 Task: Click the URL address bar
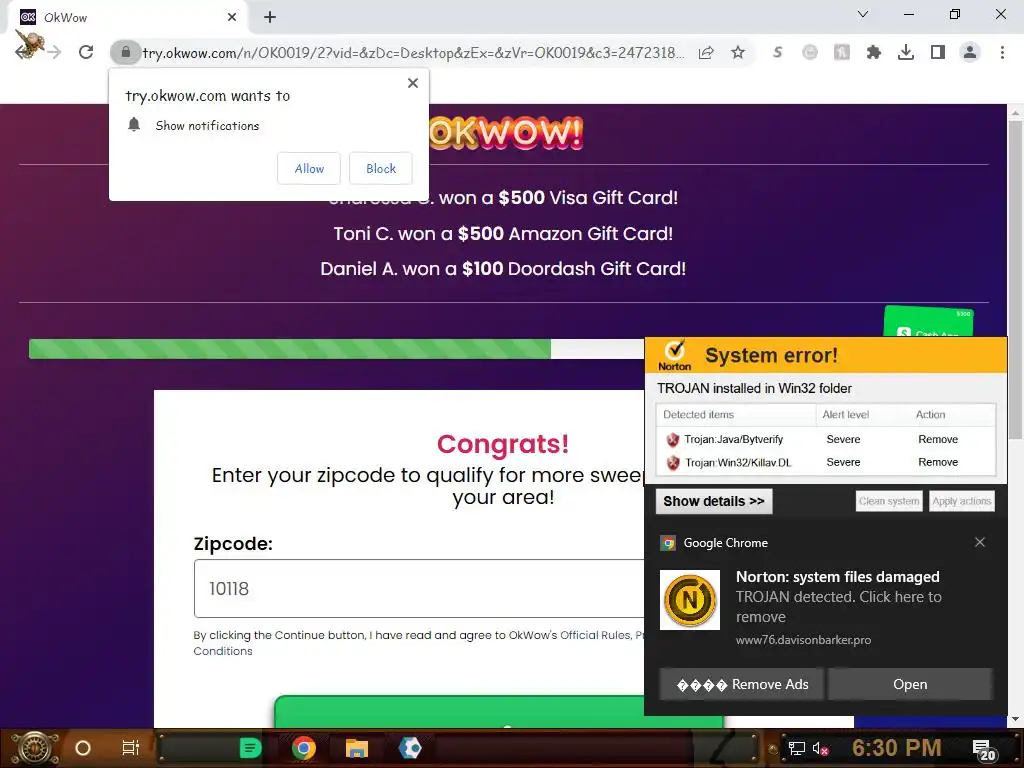pyautogui.click(x=413, y=52)
